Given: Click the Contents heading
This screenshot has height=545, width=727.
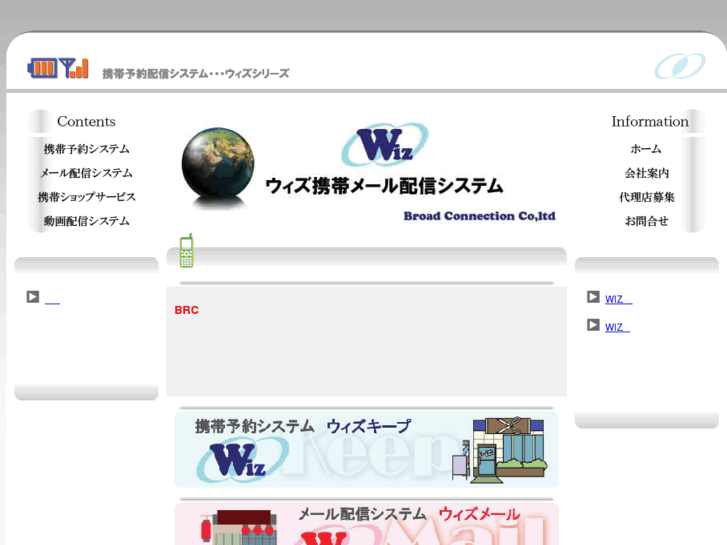Looking at the screenshot, I should [86, 122].
